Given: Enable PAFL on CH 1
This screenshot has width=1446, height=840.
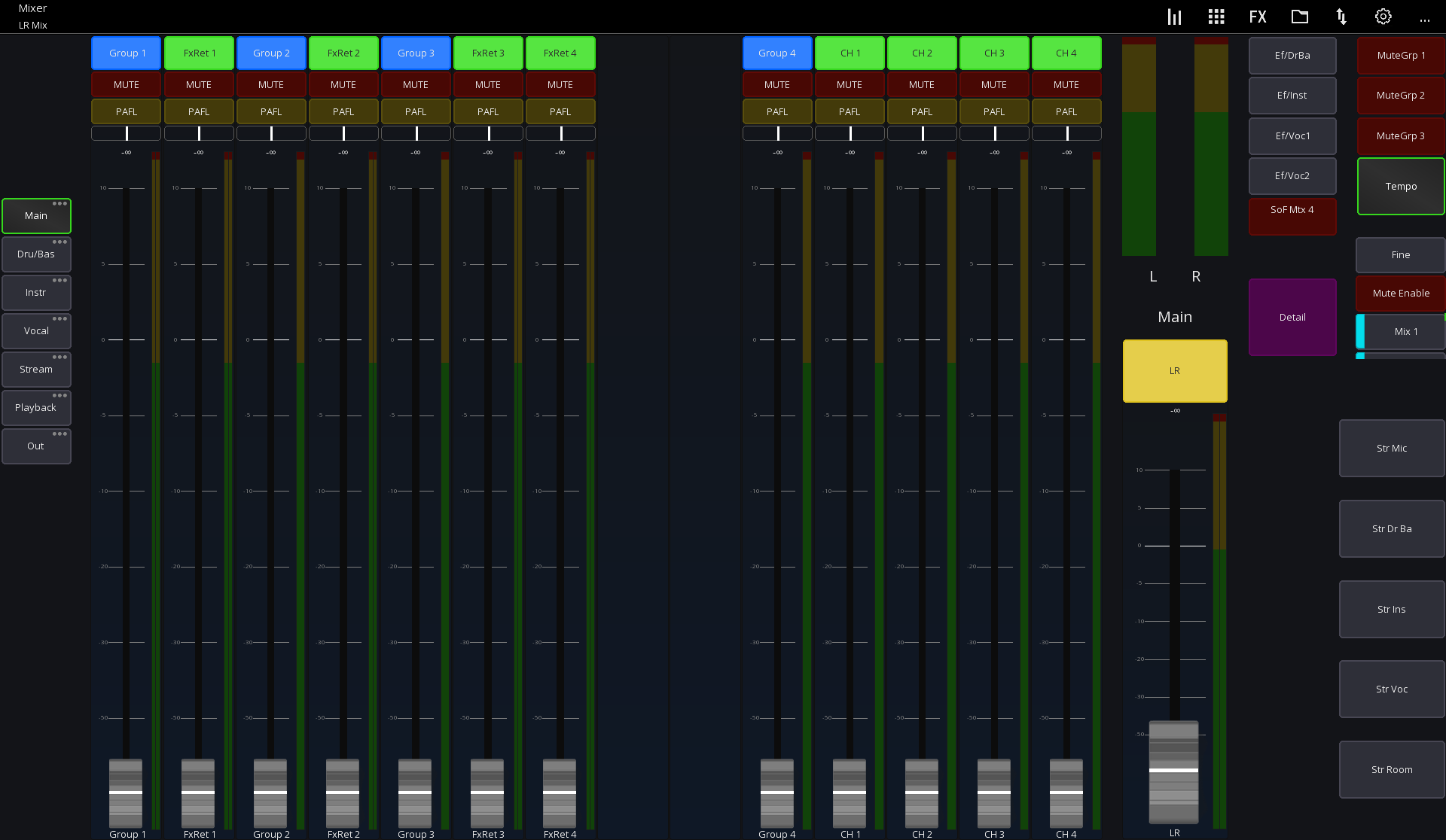Looking at the screenshot, I should (x=850, y=111).
